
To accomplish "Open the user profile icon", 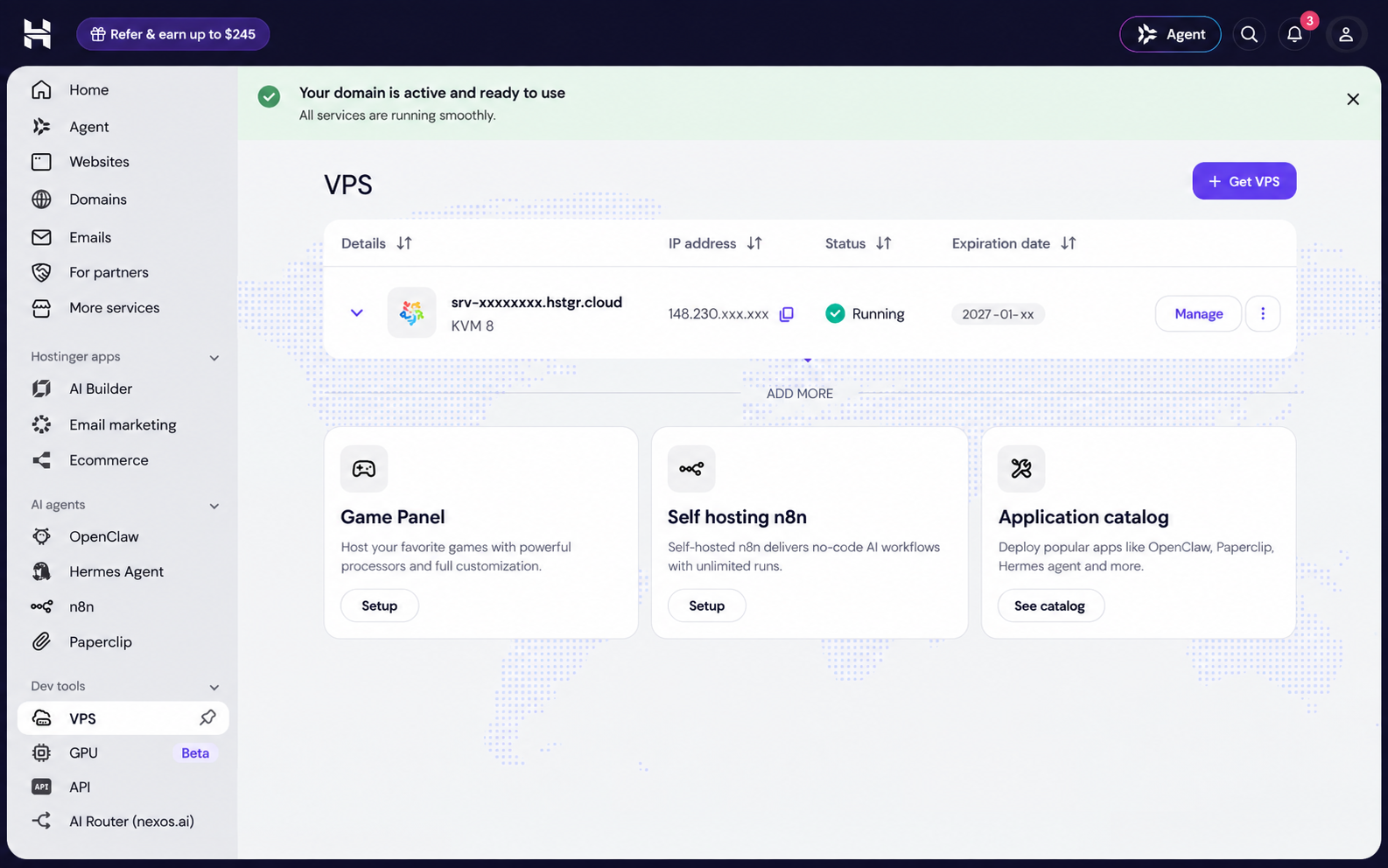I will 1346,34.
